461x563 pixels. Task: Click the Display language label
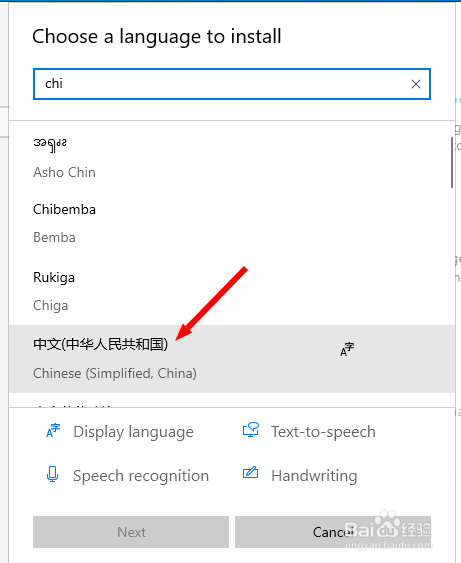click(133, 432)
